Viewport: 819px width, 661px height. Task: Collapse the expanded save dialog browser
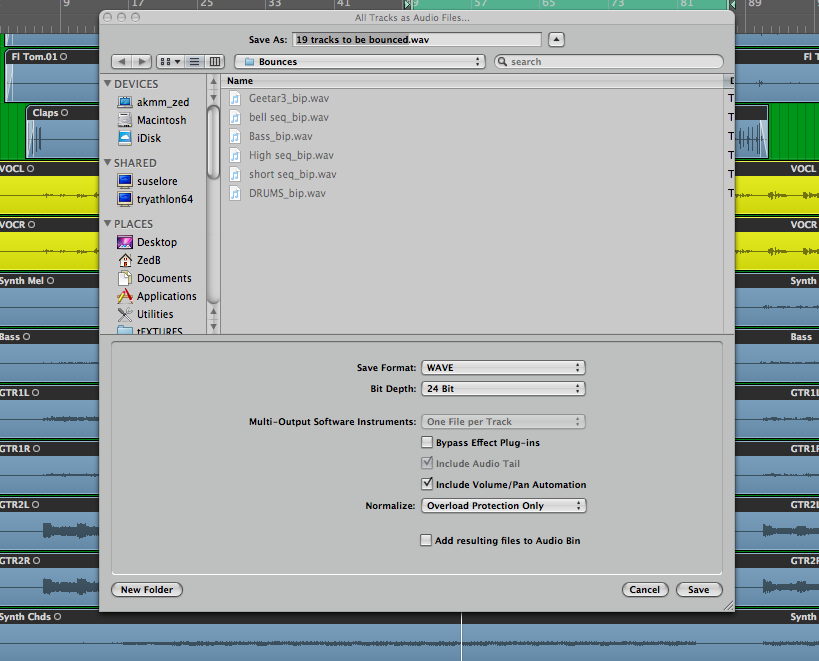(556, 40)
